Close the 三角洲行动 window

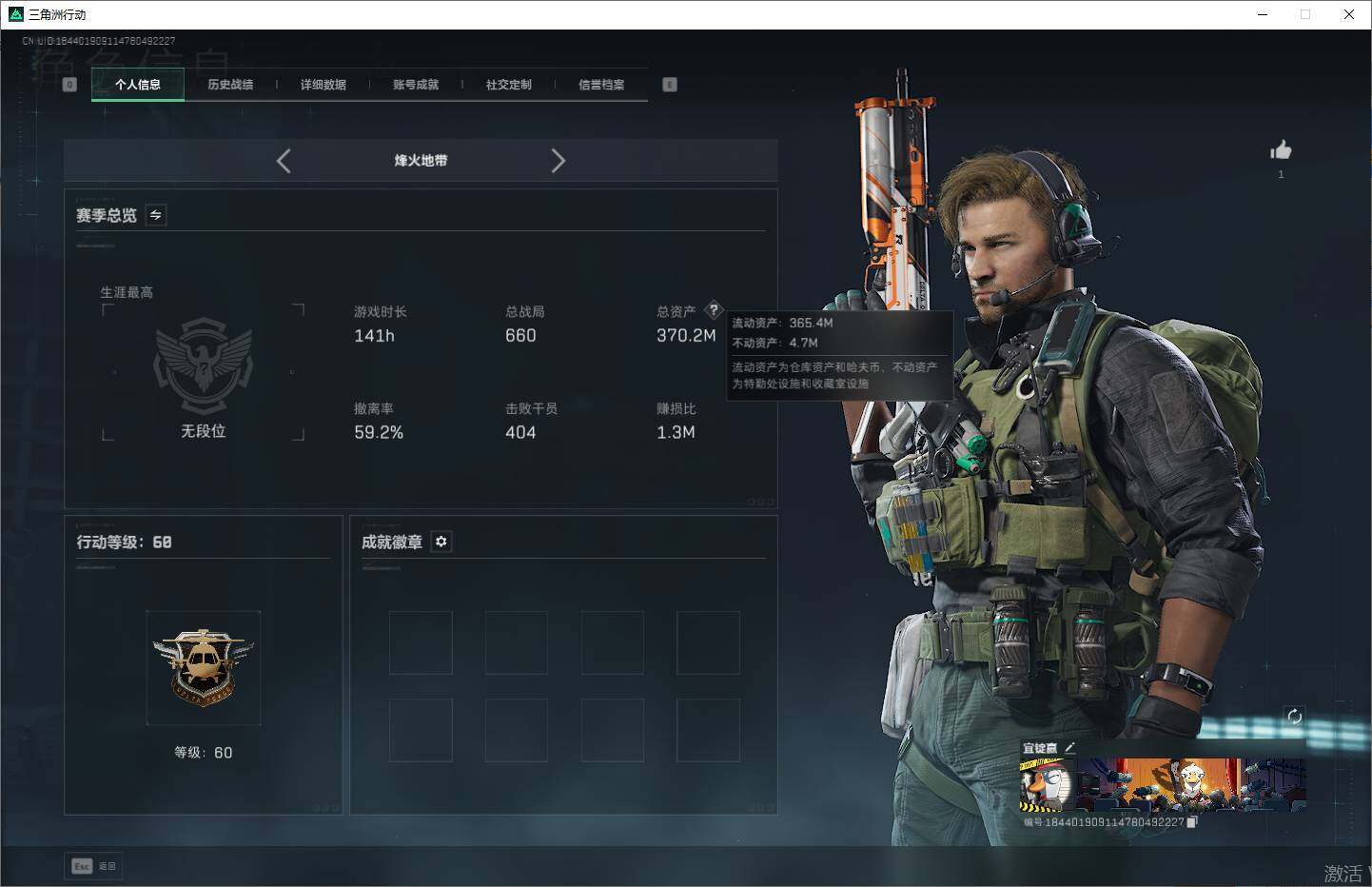tap(1349, 14)
